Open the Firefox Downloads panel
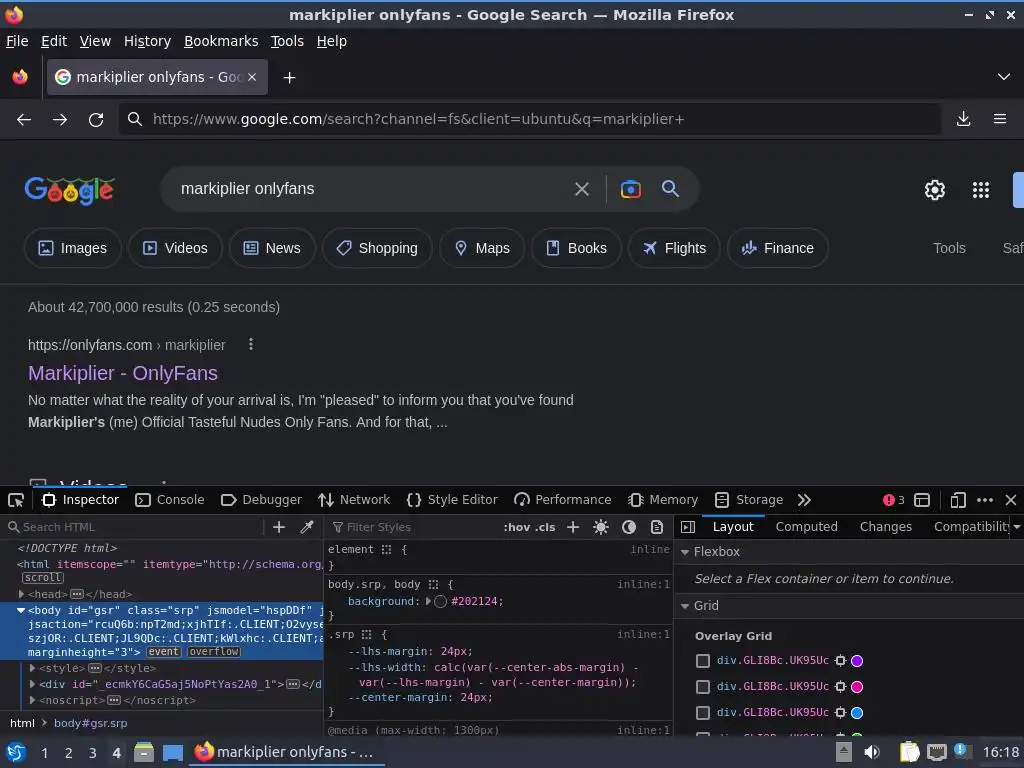 pyautogui.click(x=963, y=119)
